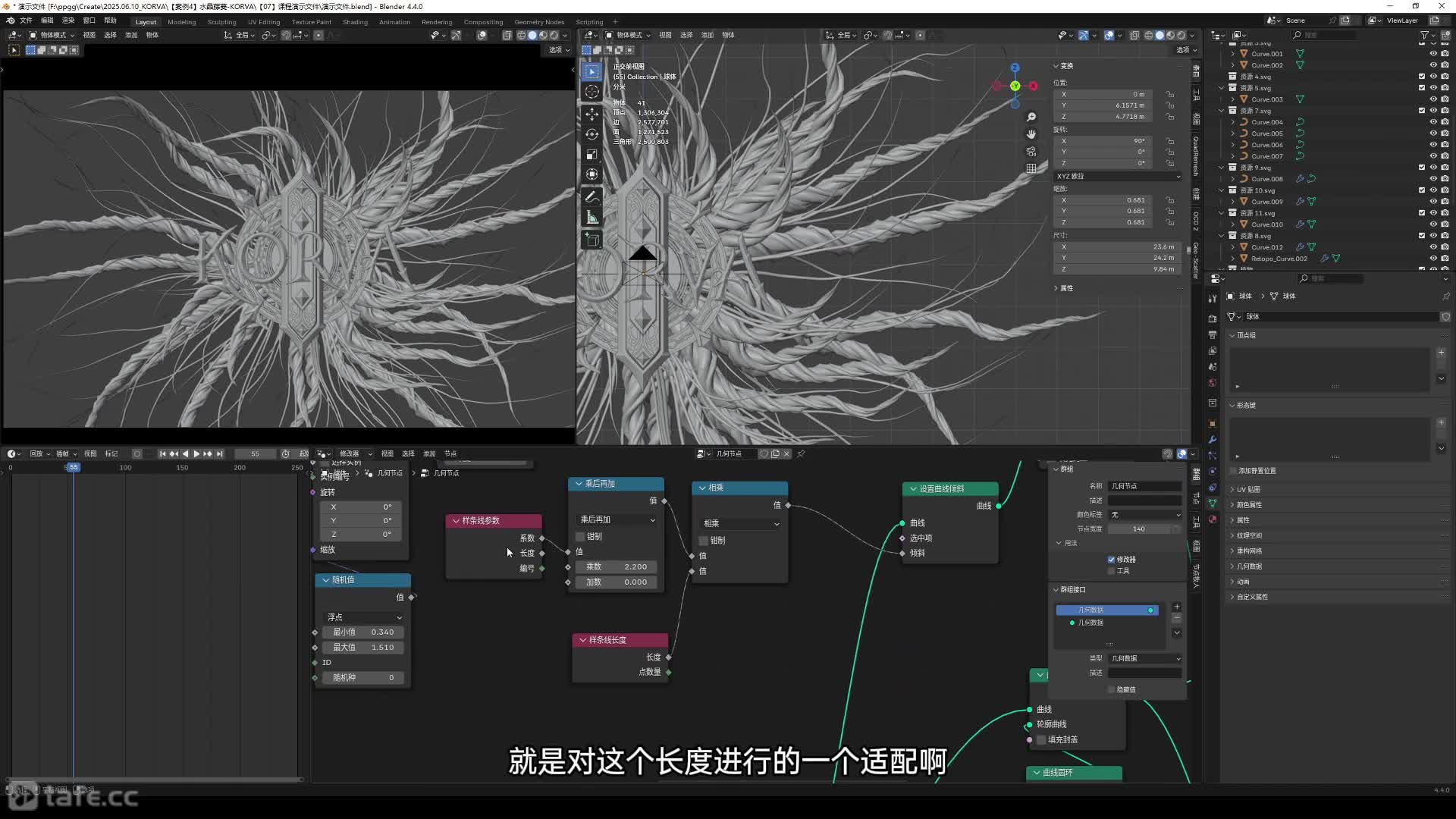1456x819 pixels.
Task: Add a new shape key
Action: pos(1441,422)
